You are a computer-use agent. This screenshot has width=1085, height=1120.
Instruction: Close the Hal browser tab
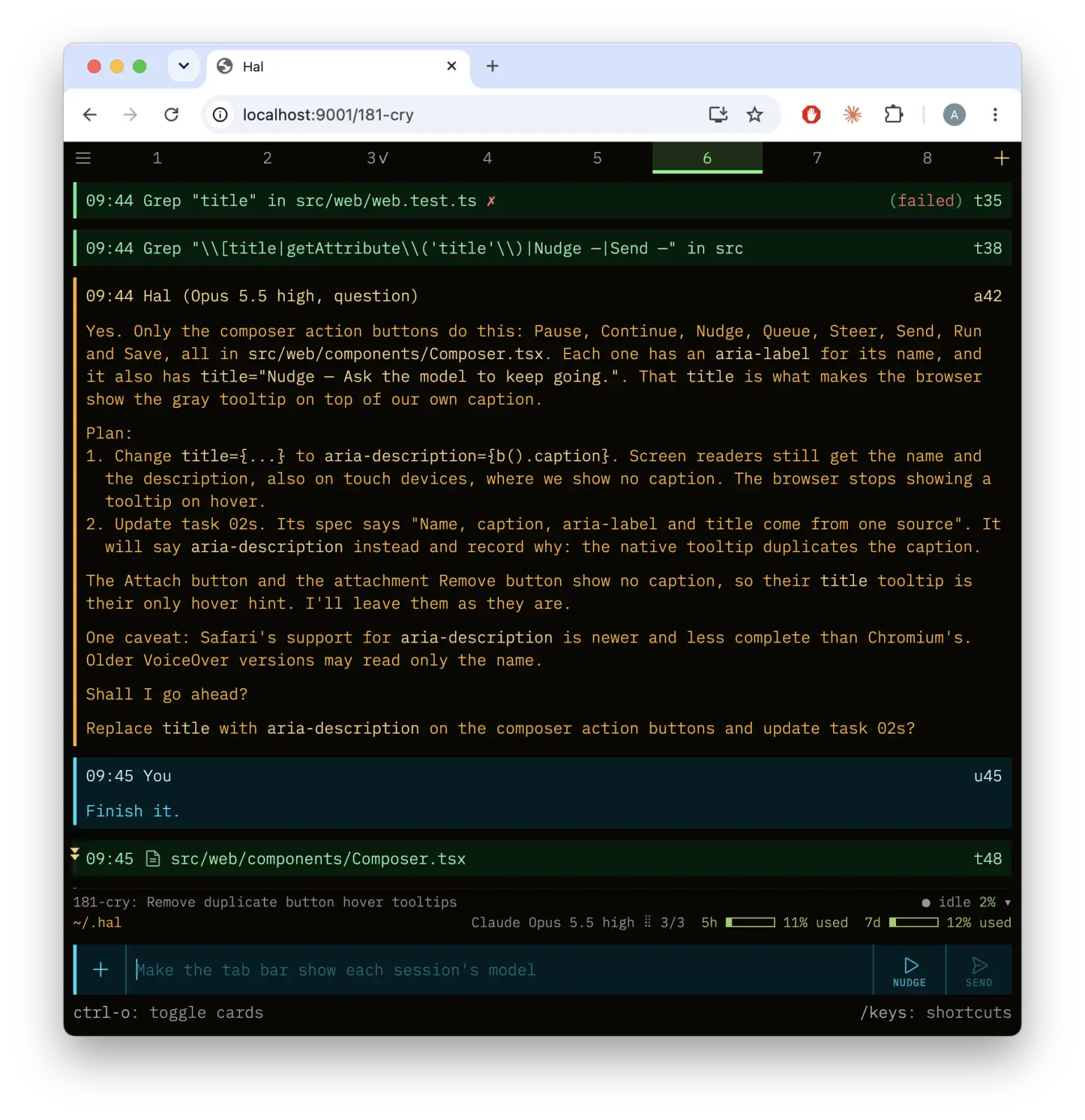point(451,66)
